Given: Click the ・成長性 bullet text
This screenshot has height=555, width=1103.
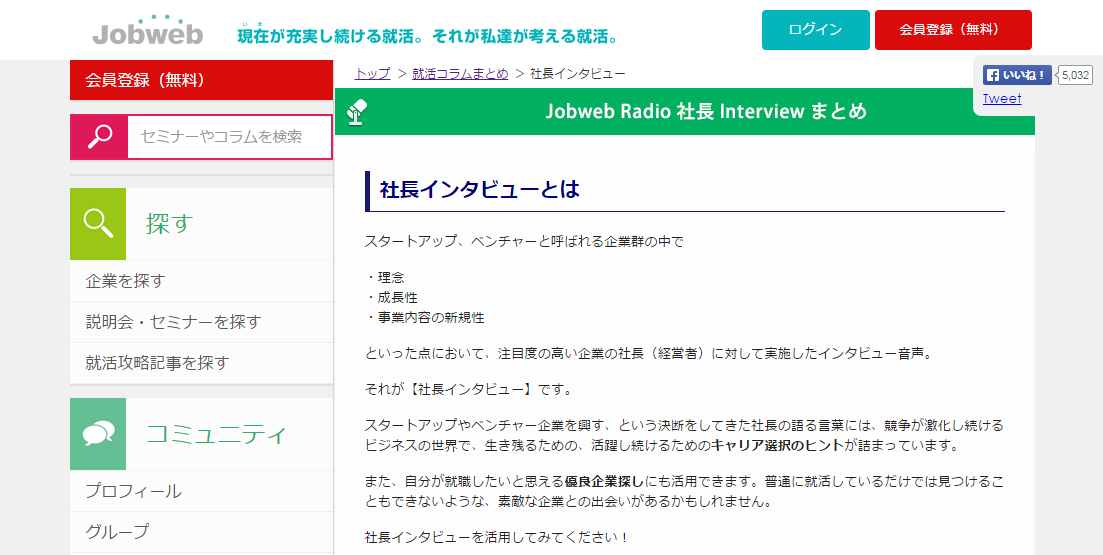Looking at the screenshot, I should (x=392, y=298).
